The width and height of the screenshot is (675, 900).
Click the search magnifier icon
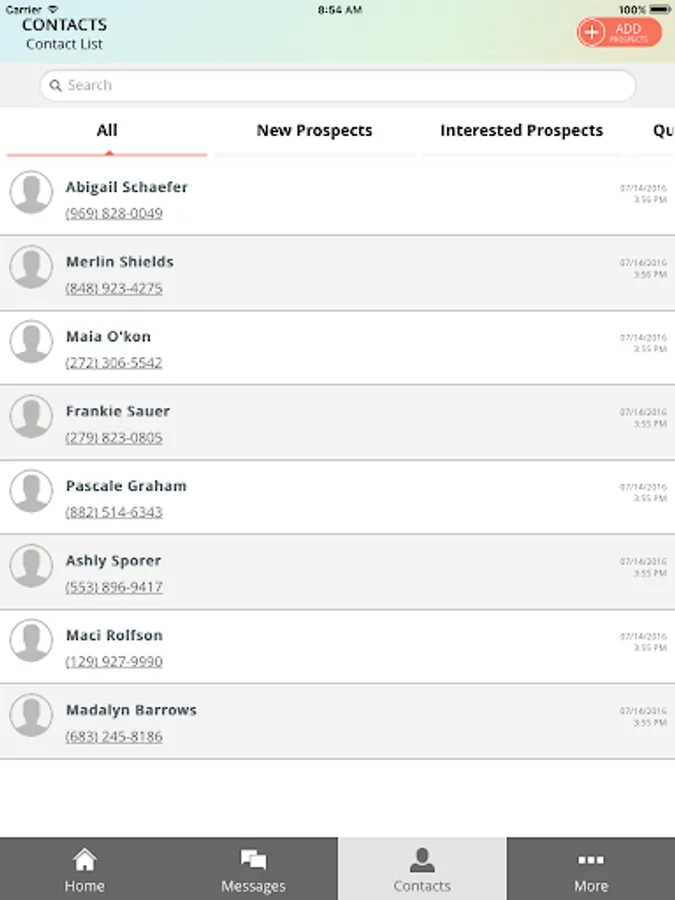57,86
